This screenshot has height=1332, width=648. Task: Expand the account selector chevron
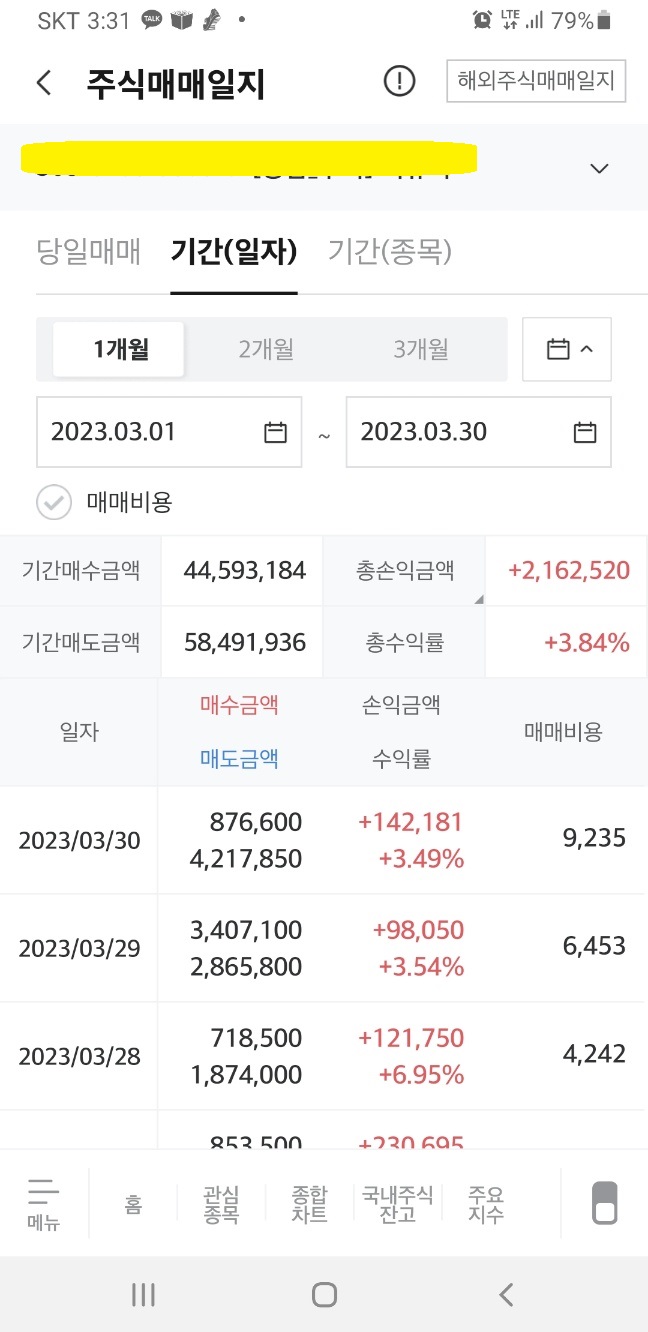tap(599, 168)
